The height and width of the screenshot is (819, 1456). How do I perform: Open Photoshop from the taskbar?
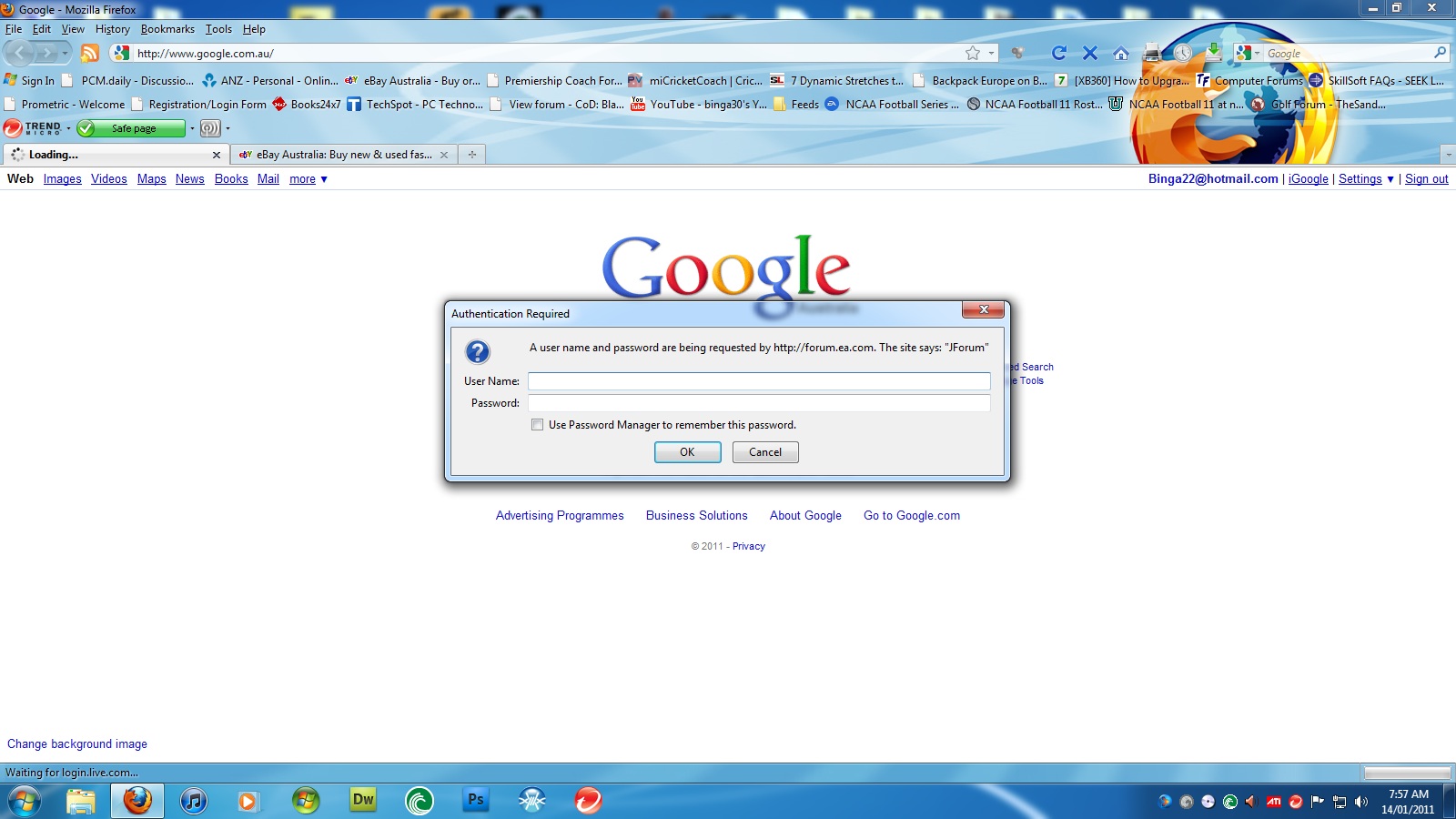(x=476, y=800)
